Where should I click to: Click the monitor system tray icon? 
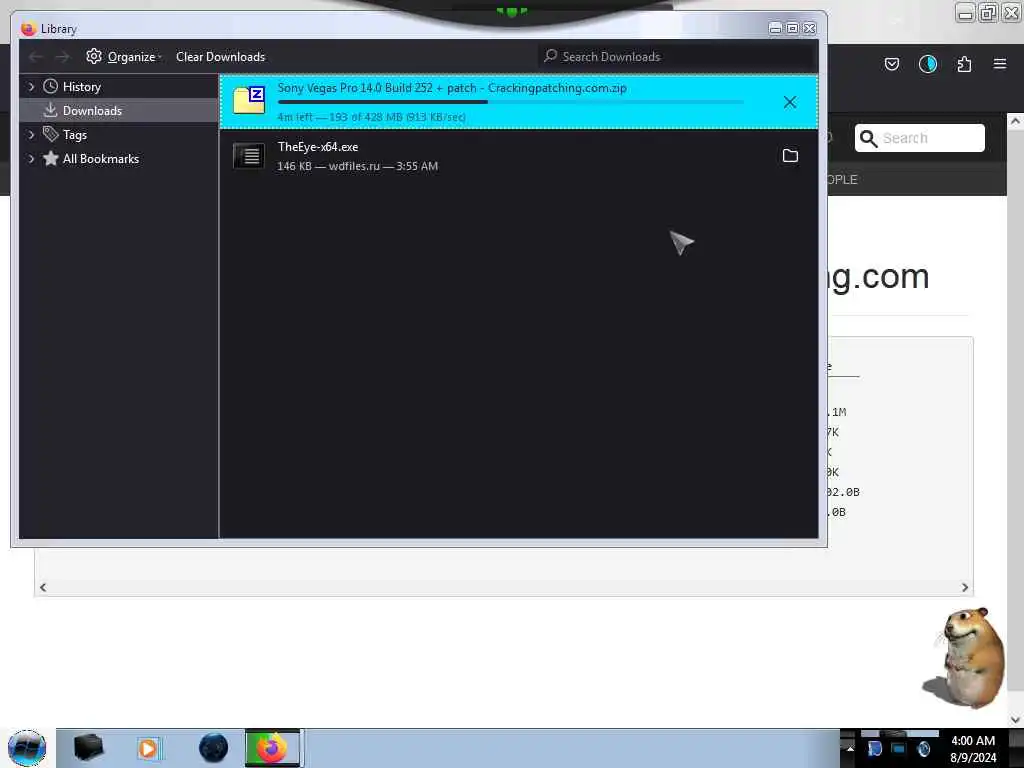[899, 748]
